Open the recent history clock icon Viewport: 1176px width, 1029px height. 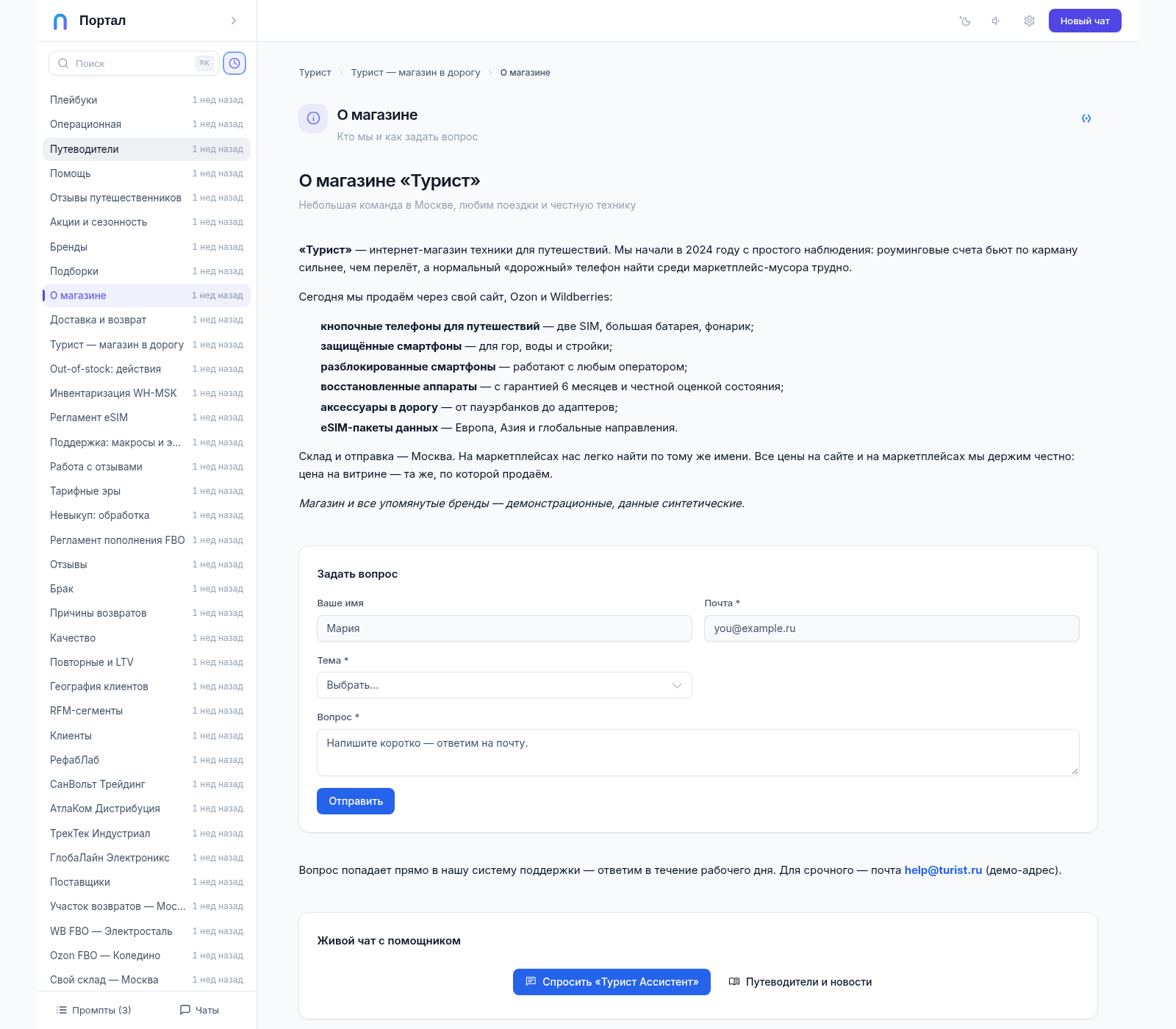[234, 63]
